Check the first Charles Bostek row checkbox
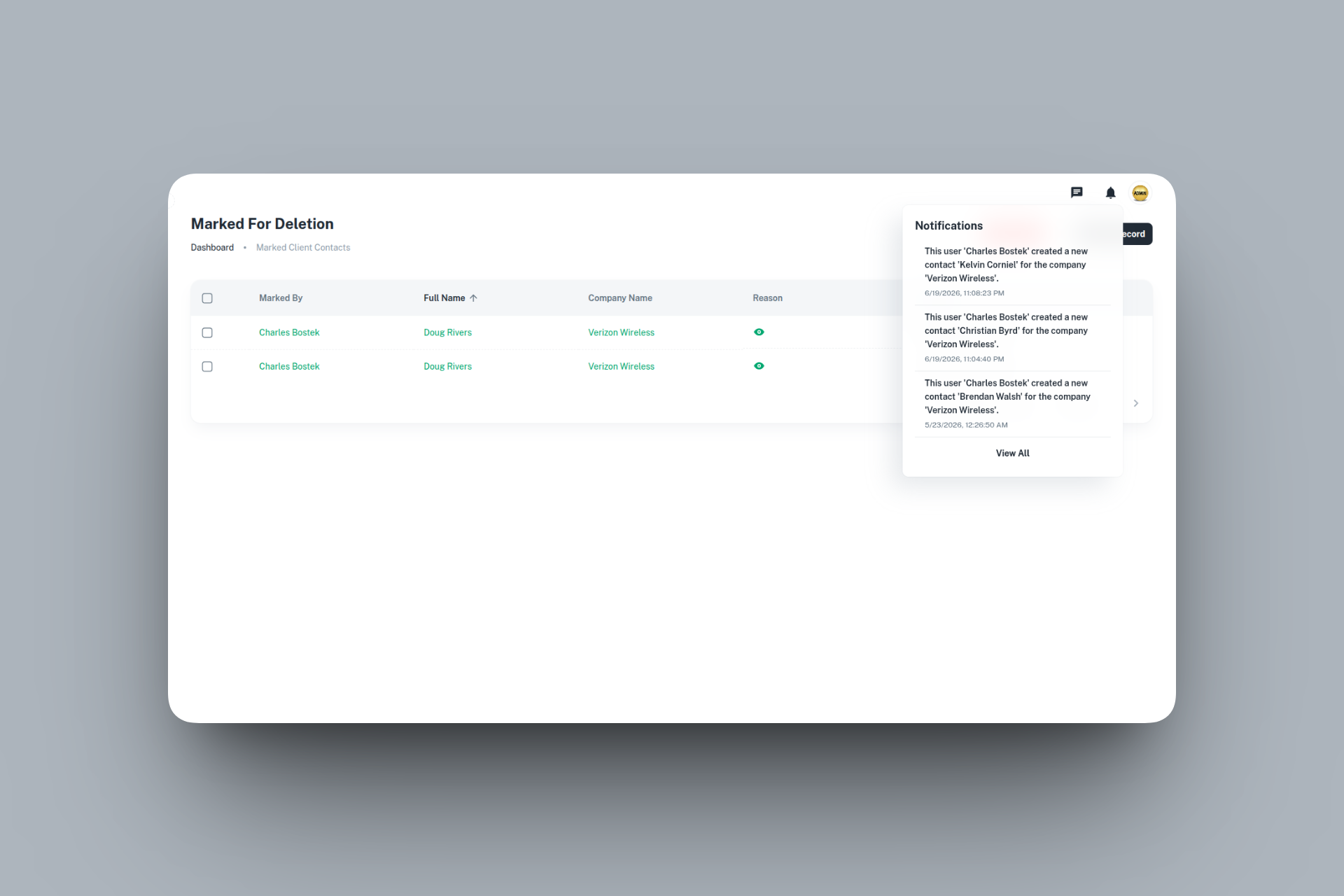1344x896 pixels. pyautogui.click(x=207, y=332)
